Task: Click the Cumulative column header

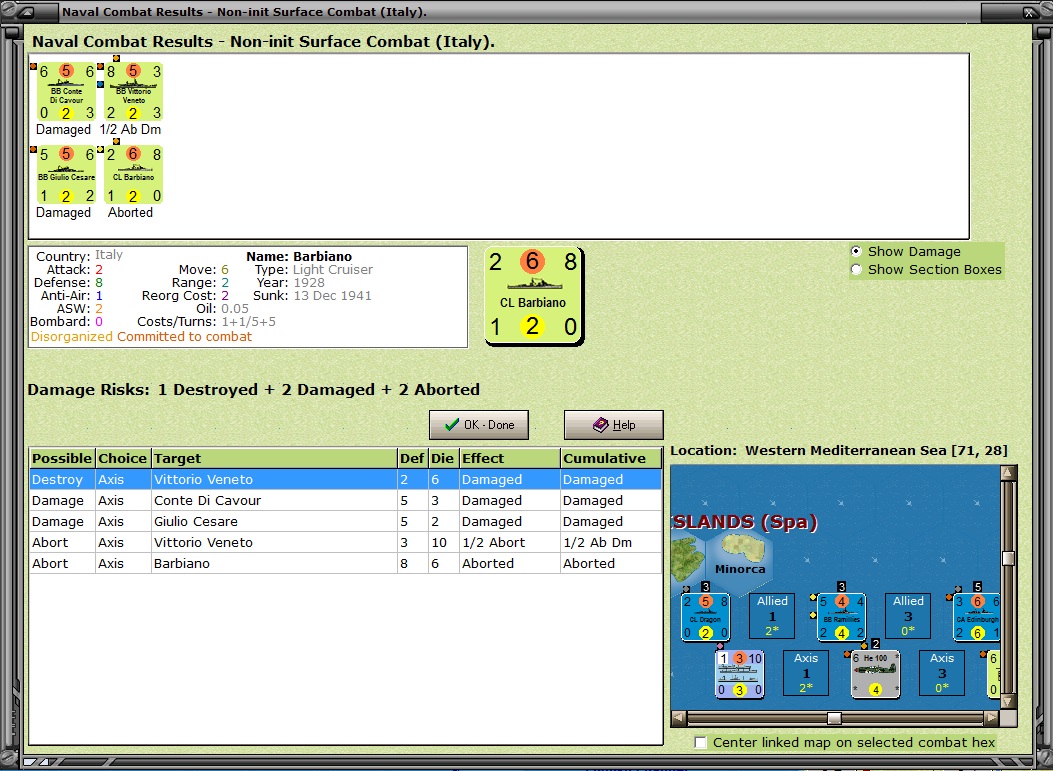Action: pyautogui.click(x=611, y=459)
